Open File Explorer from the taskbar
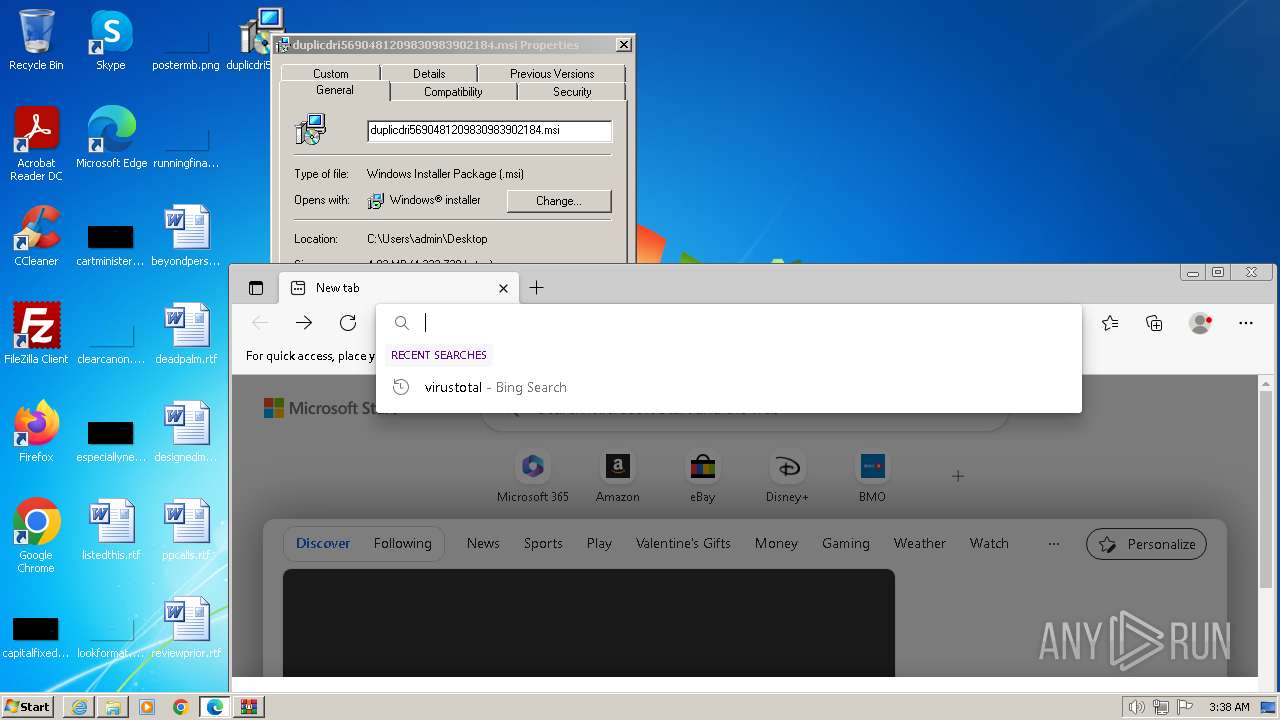Screen dimensions: 1280x720 coord(113,707)
